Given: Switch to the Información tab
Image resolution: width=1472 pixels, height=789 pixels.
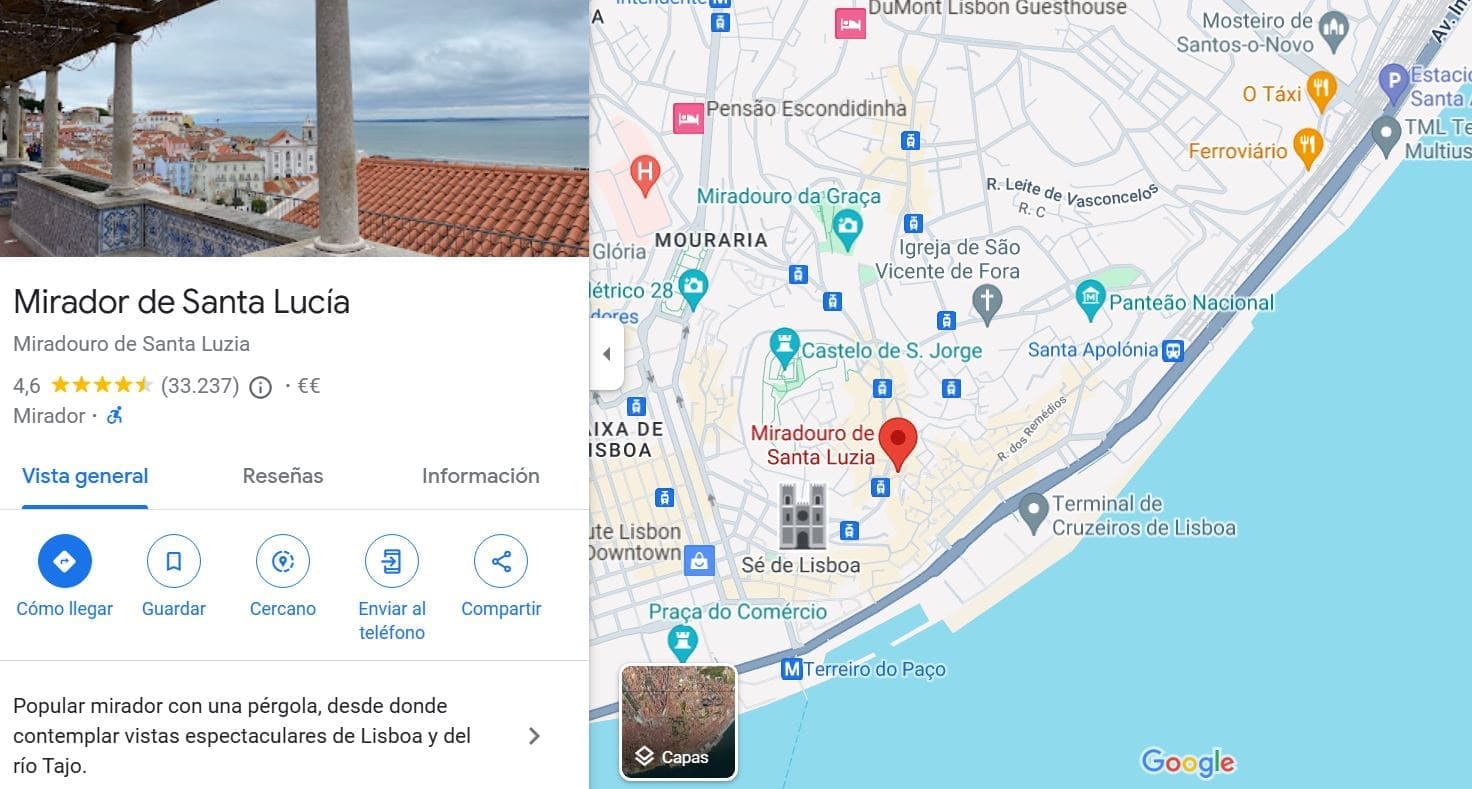Looking at the screenshot, I should tap(481, 476).
